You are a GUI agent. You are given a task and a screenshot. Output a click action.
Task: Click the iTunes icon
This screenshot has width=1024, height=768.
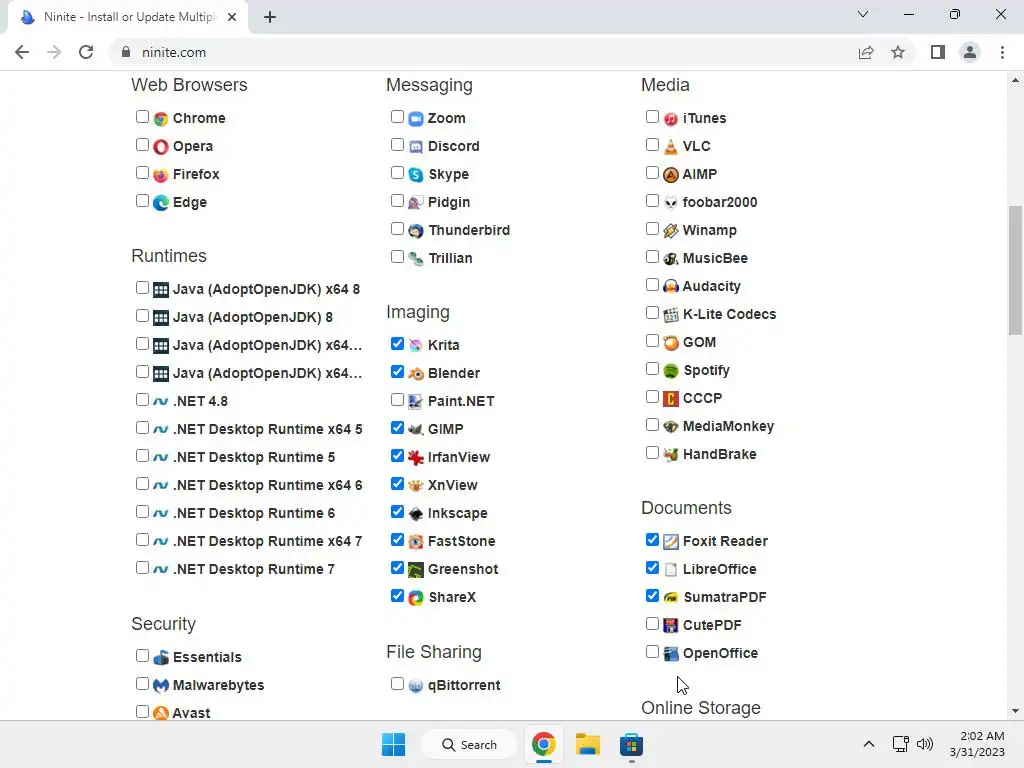(x=671, y=119)
